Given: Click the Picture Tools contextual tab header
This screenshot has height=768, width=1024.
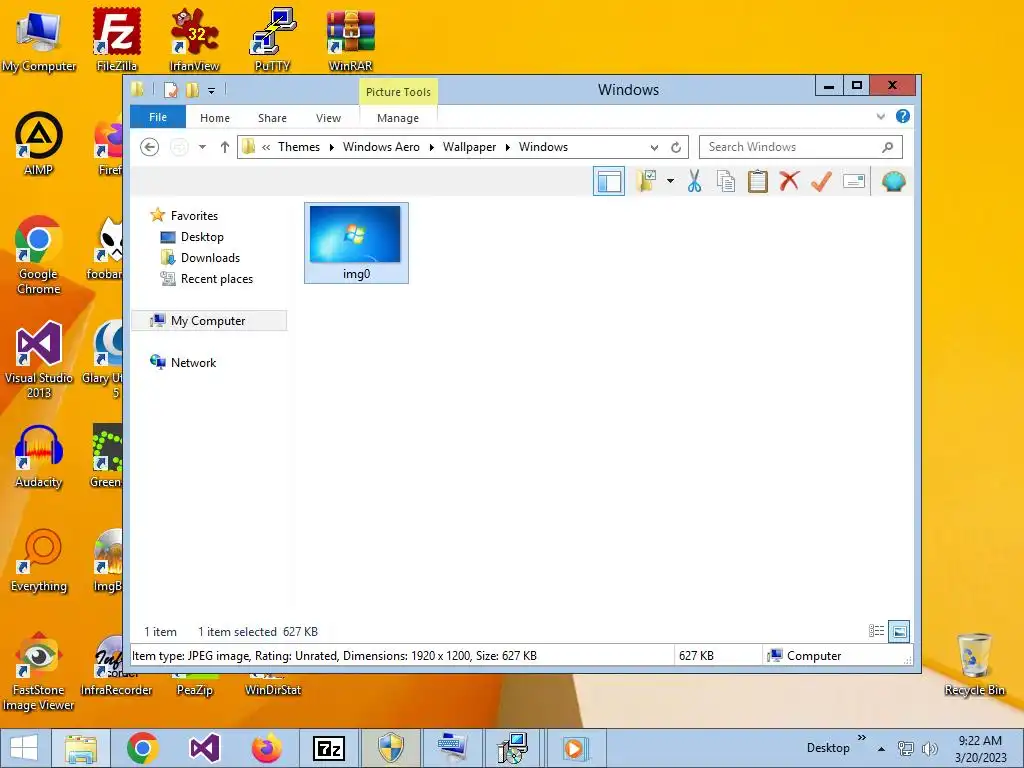Looking at the screenshot, I should point(398,92).
